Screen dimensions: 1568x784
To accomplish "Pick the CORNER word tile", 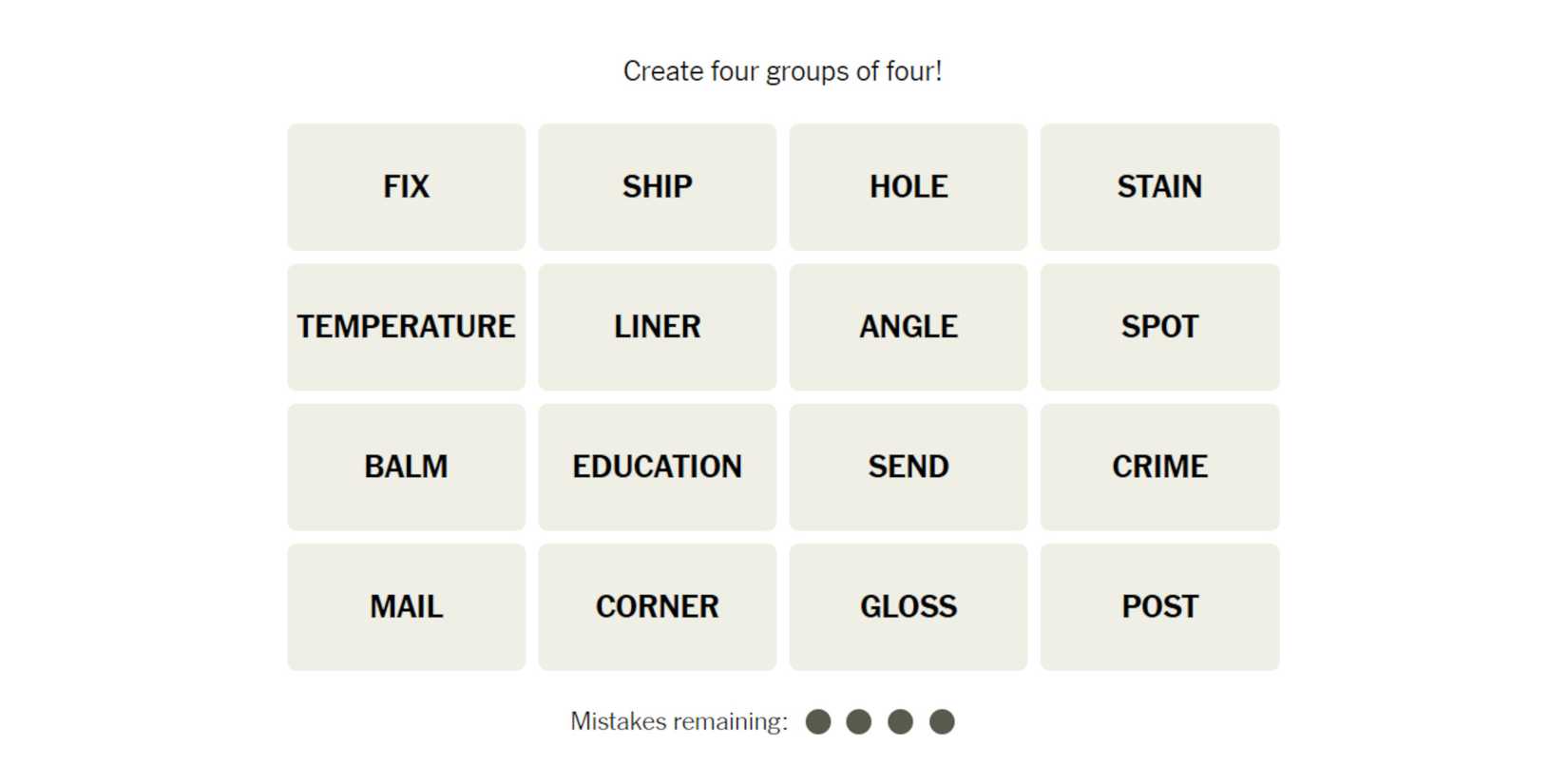I will pyautogui.click(x=657, y=606).
